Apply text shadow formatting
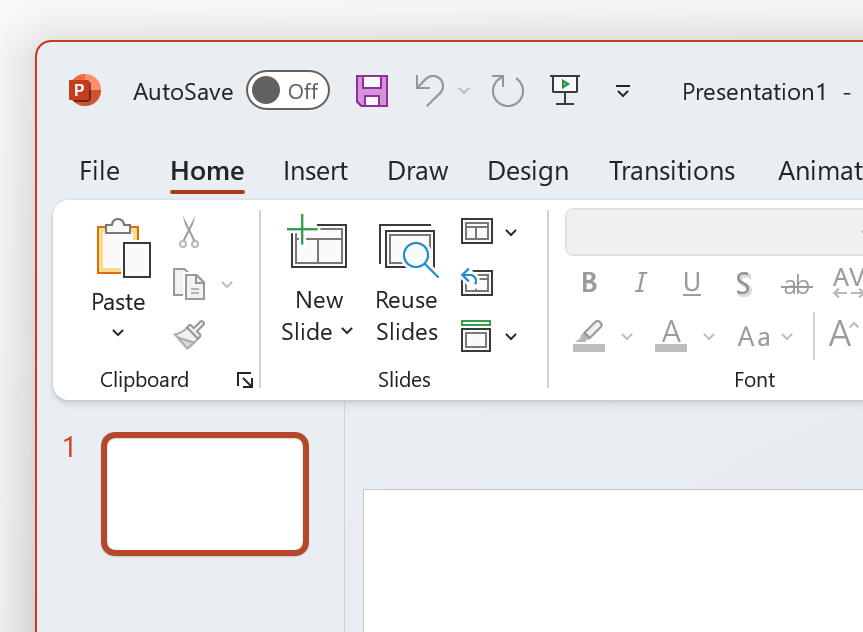Image resolution: width=863 pixels, height=632 pixels. click(x=743, y=284)
